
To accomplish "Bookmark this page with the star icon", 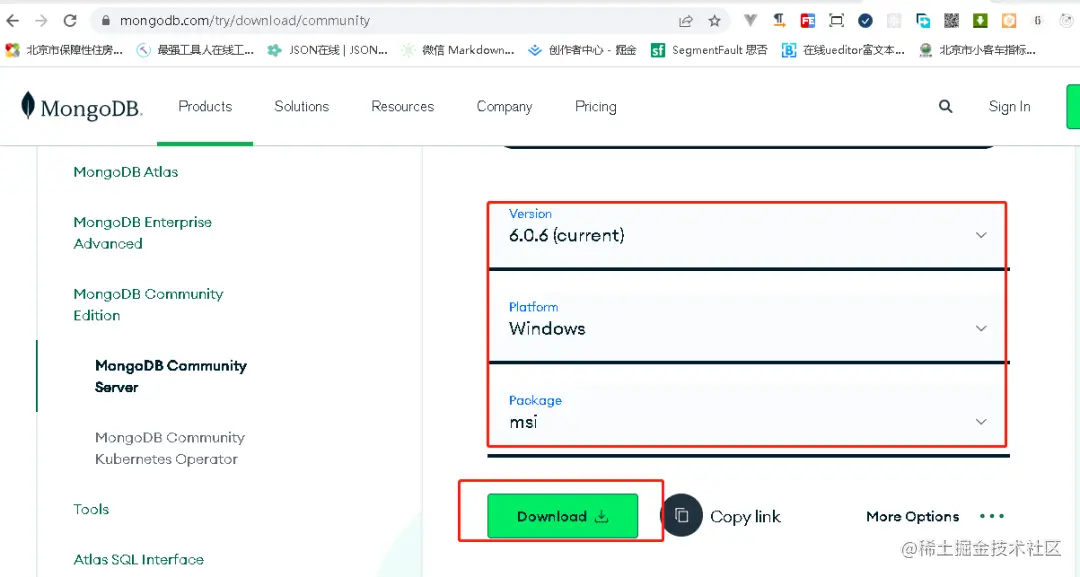I will pyautogui.click(x=714, y=21).
